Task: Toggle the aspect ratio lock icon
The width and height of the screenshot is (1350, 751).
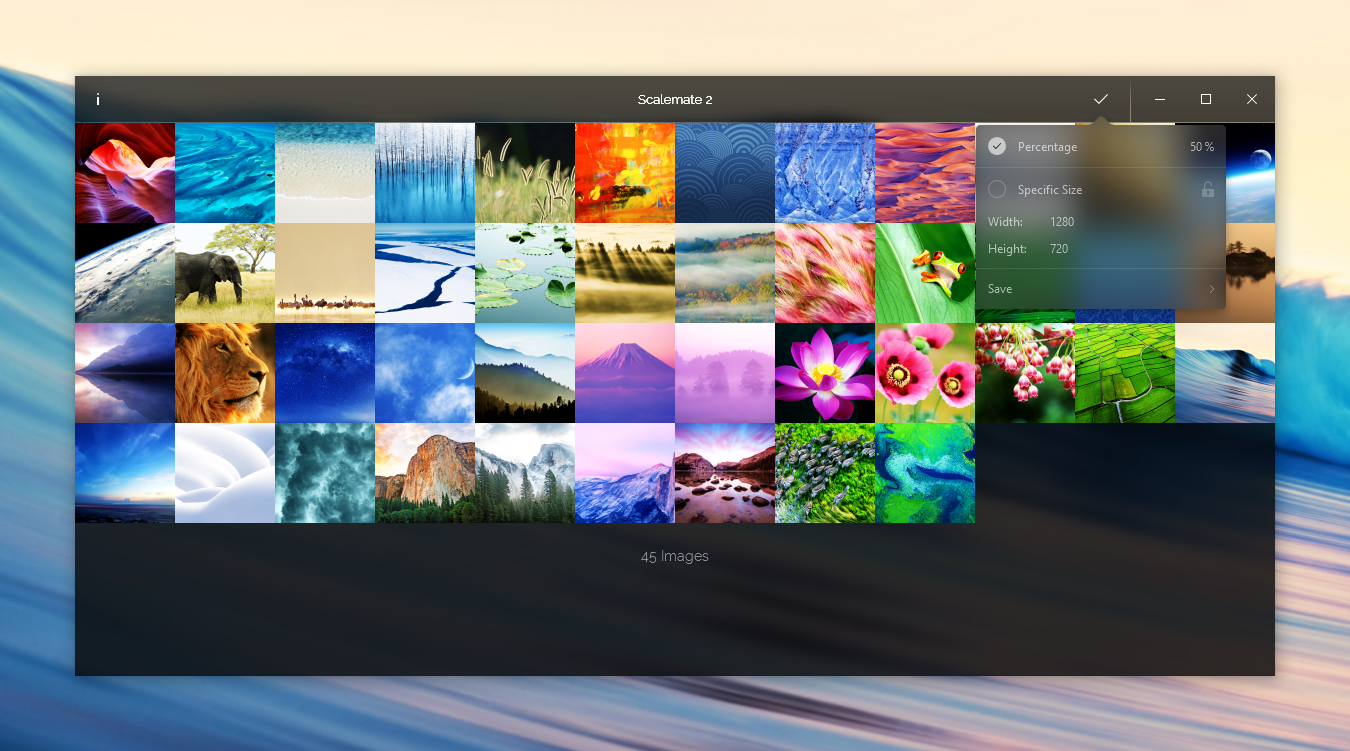Action: [1207, 189]
